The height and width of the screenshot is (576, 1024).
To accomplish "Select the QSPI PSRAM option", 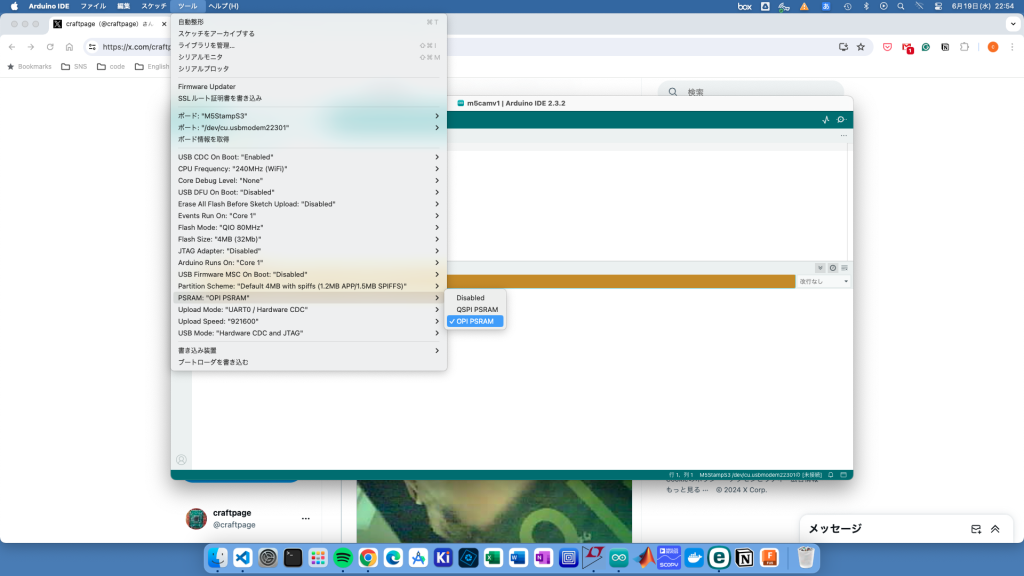I will [x=475, y=310].
